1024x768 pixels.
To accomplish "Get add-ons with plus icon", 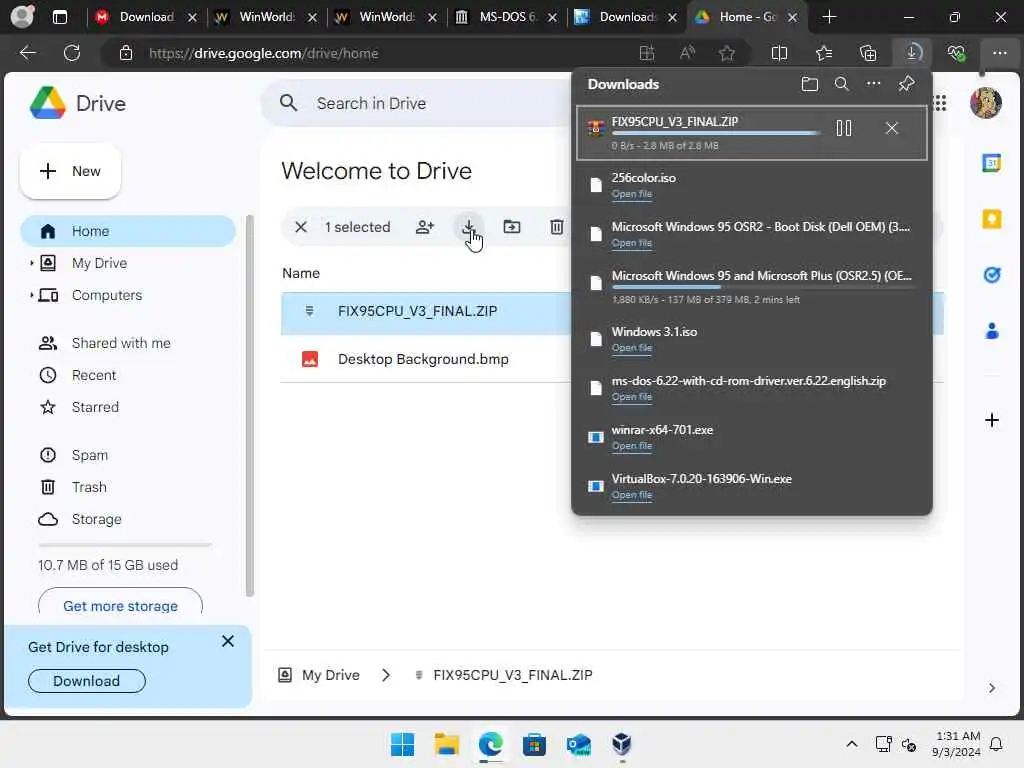I will click(991, 420).
